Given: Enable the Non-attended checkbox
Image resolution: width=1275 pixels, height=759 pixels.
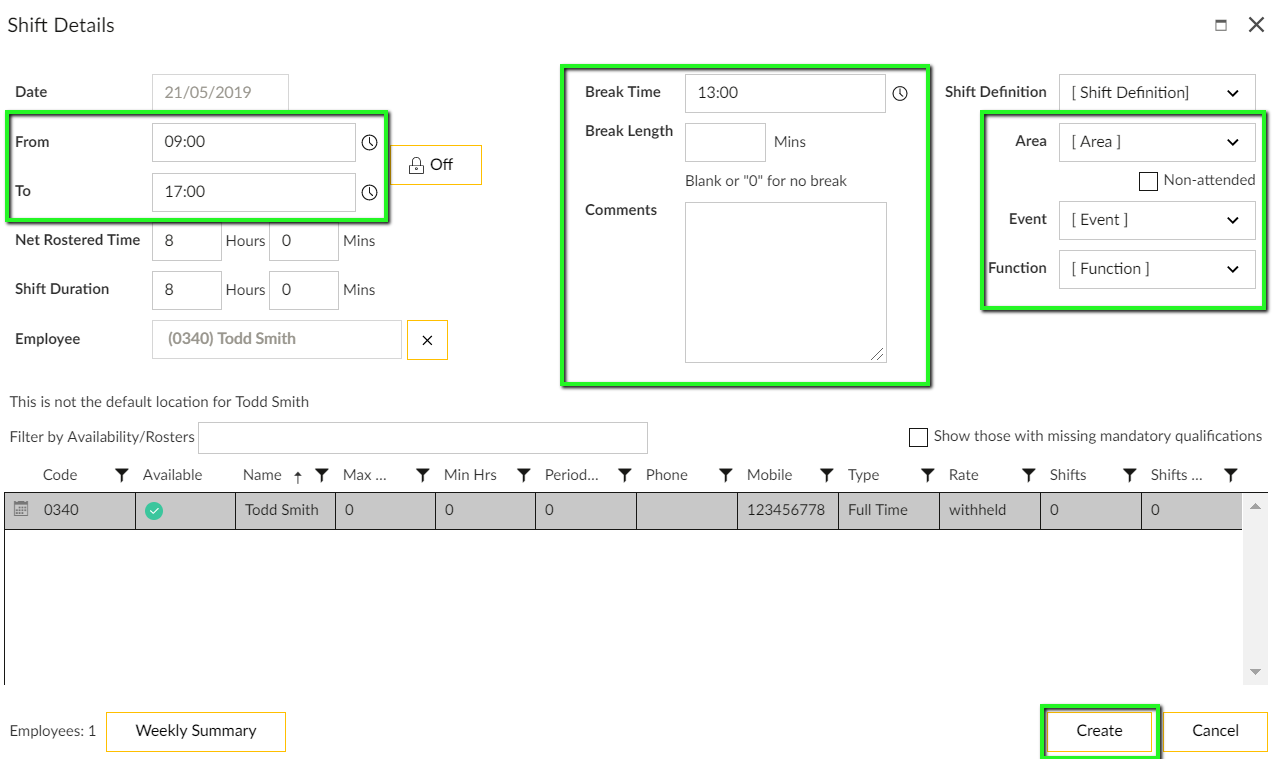Looking at the screenshot, I should [1148, 181].
